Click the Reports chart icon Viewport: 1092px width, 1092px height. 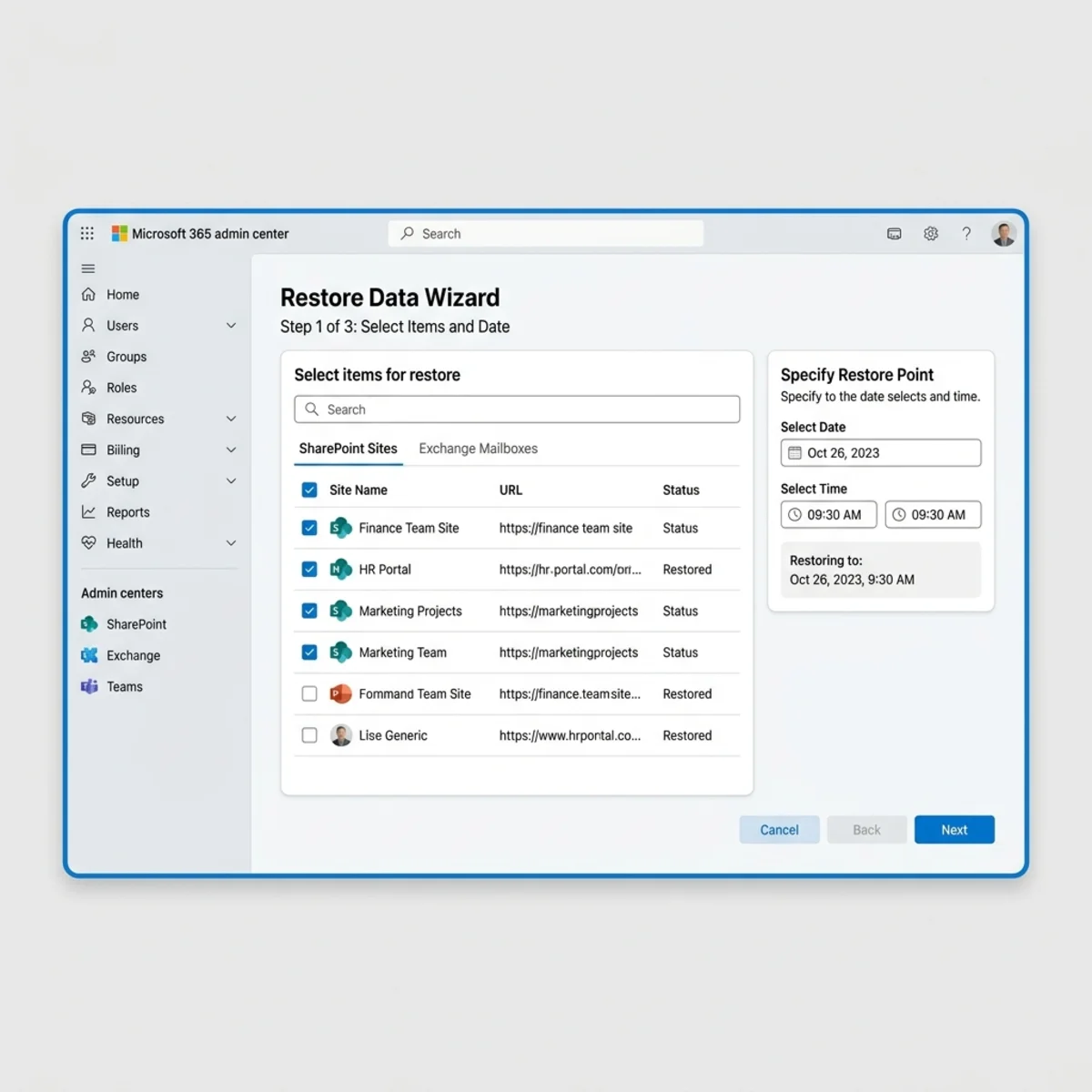88,511
